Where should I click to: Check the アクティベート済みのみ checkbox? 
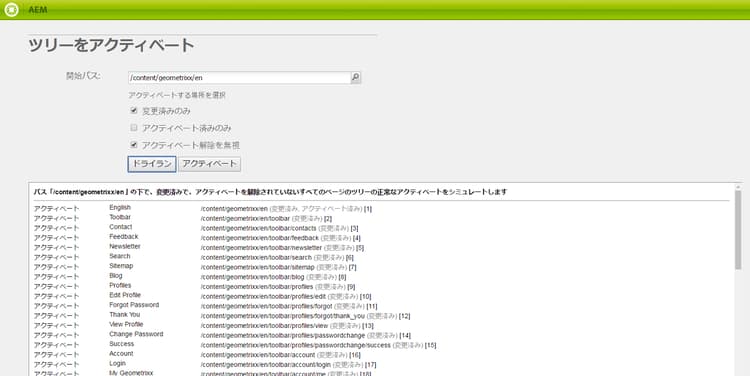click(x=134, y=128)
